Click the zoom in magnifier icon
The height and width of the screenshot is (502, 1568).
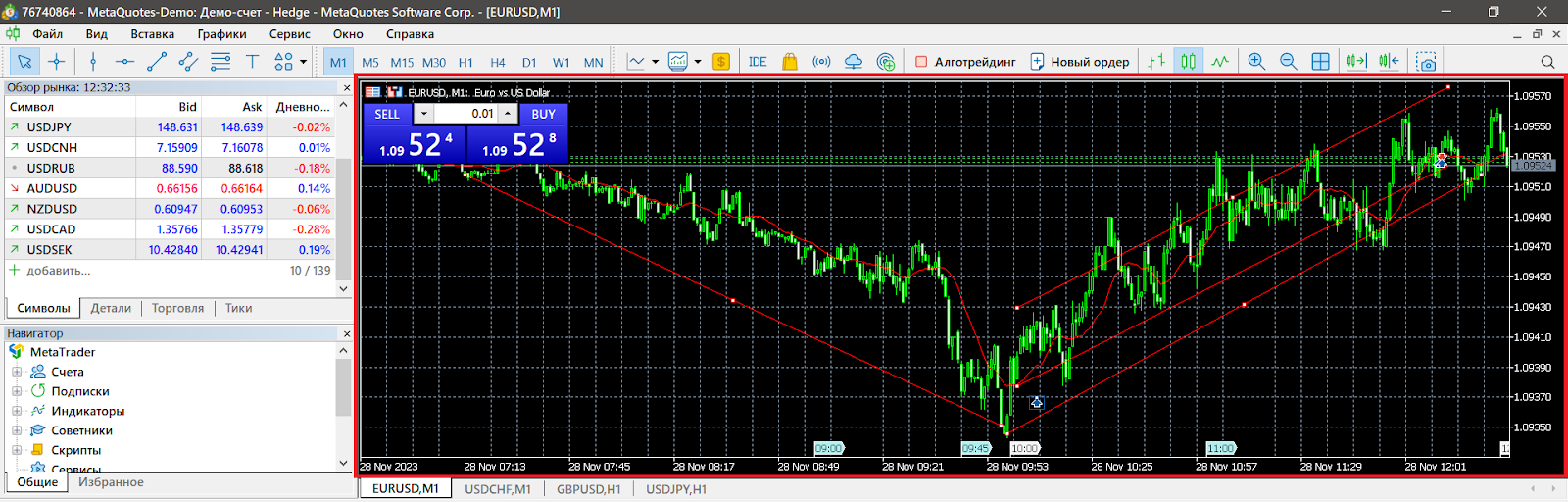click(1256, 62)
